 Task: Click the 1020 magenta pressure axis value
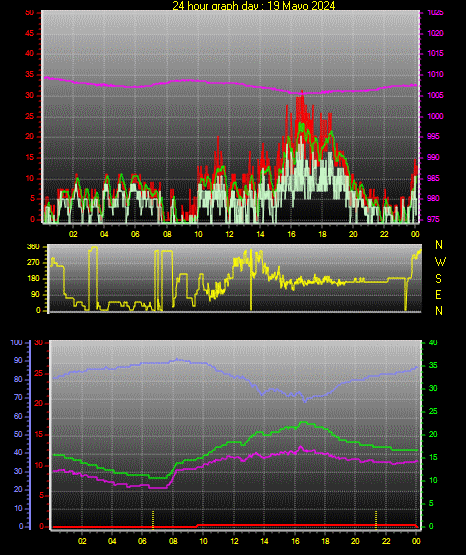pos(435,33)
